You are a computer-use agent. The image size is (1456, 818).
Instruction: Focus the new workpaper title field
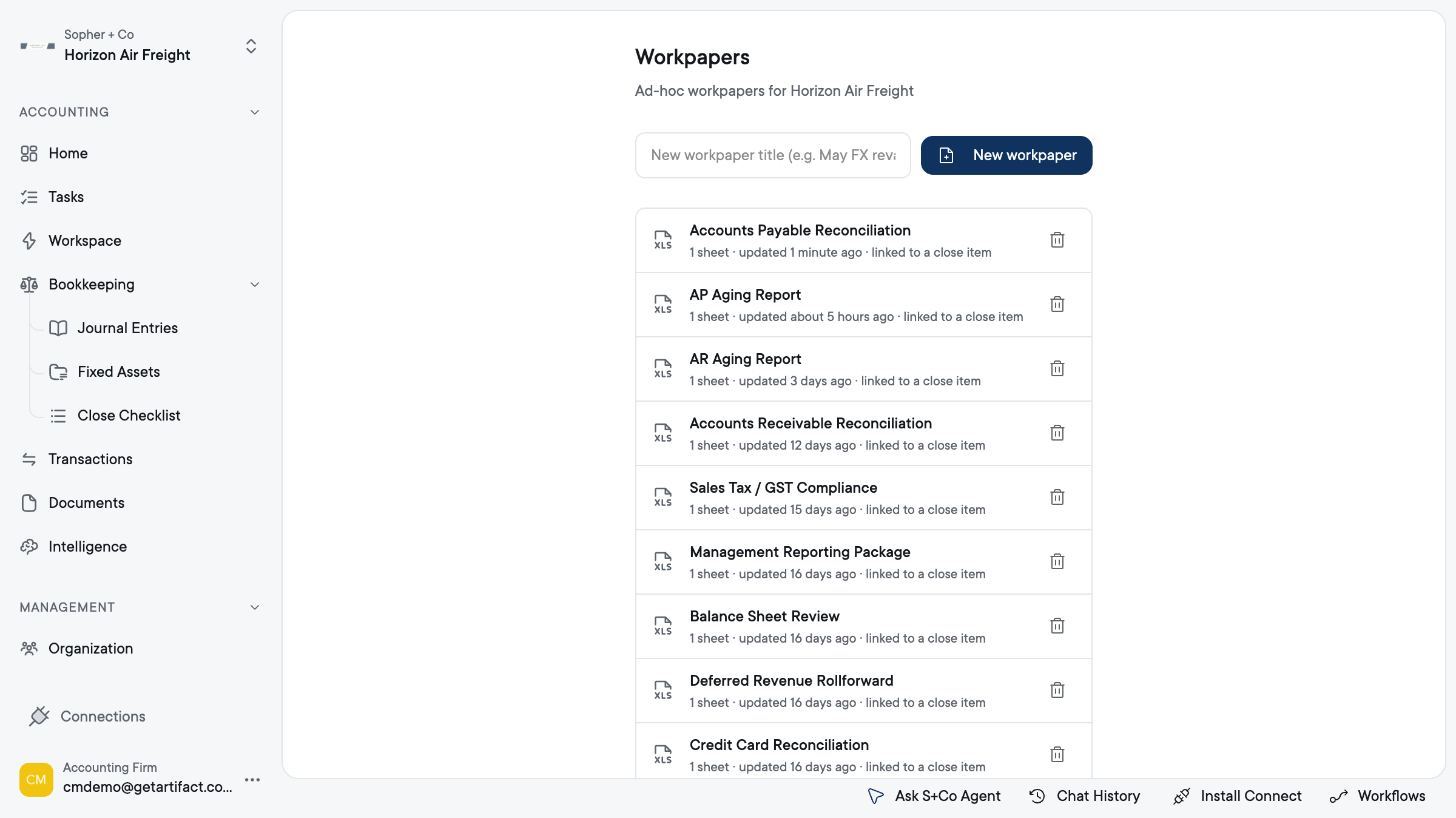pyautogui.click(x=773, y=155)
